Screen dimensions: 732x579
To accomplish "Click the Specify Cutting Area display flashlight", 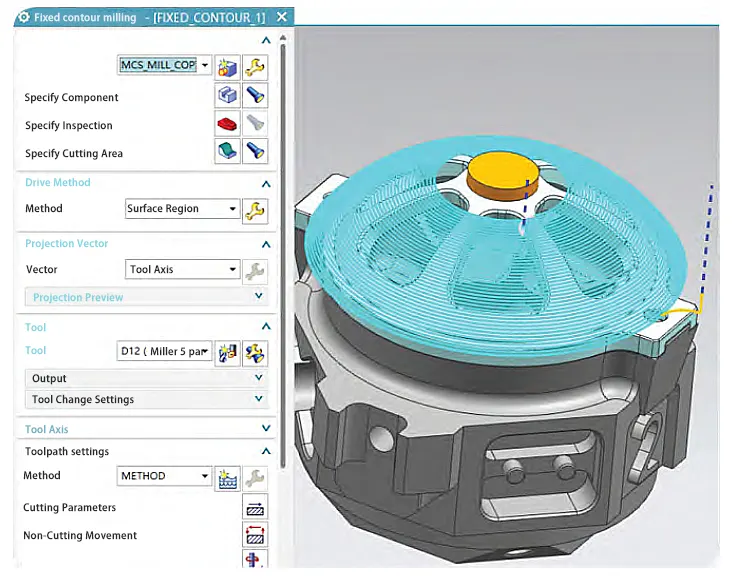I will pyautogui.click(x=255, y=151).
